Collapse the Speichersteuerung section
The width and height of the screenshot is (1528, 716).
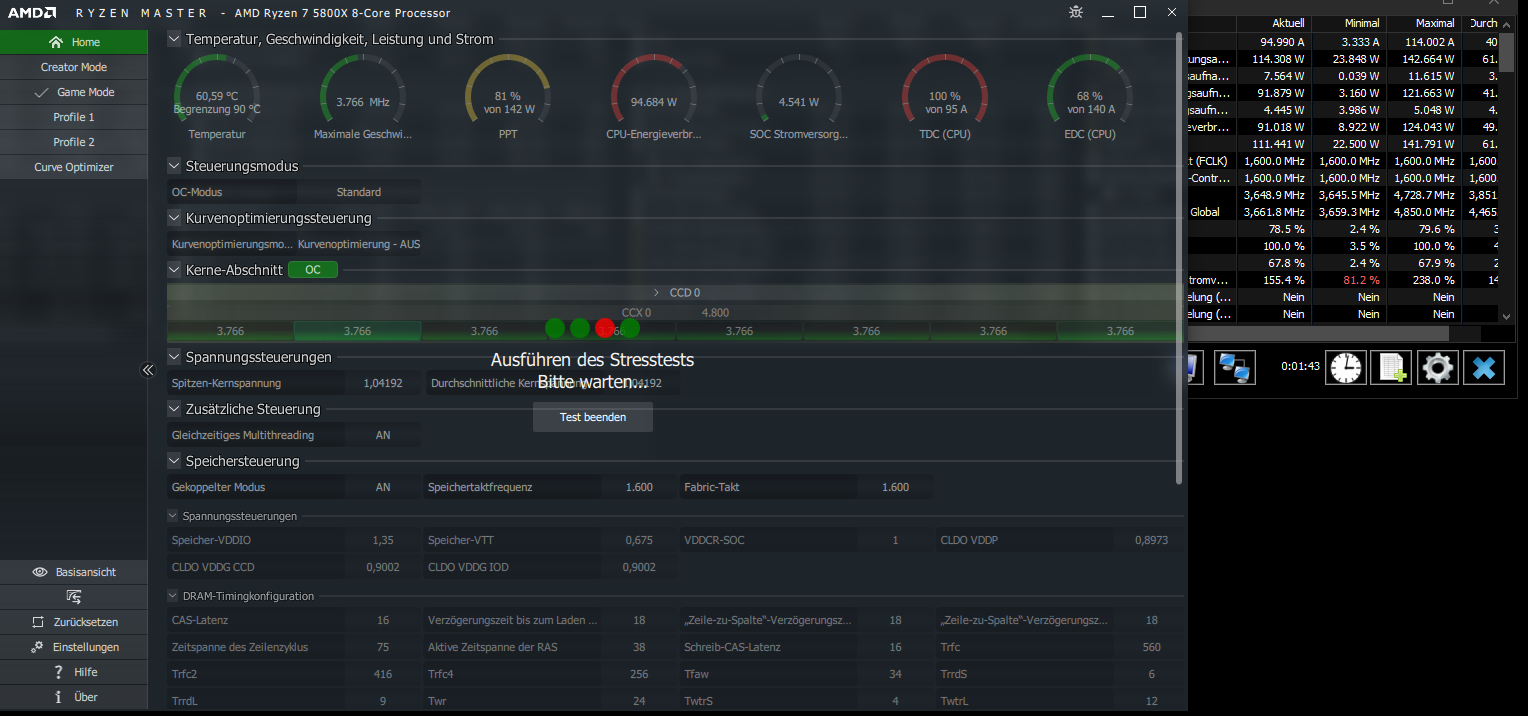pos(174,461)
